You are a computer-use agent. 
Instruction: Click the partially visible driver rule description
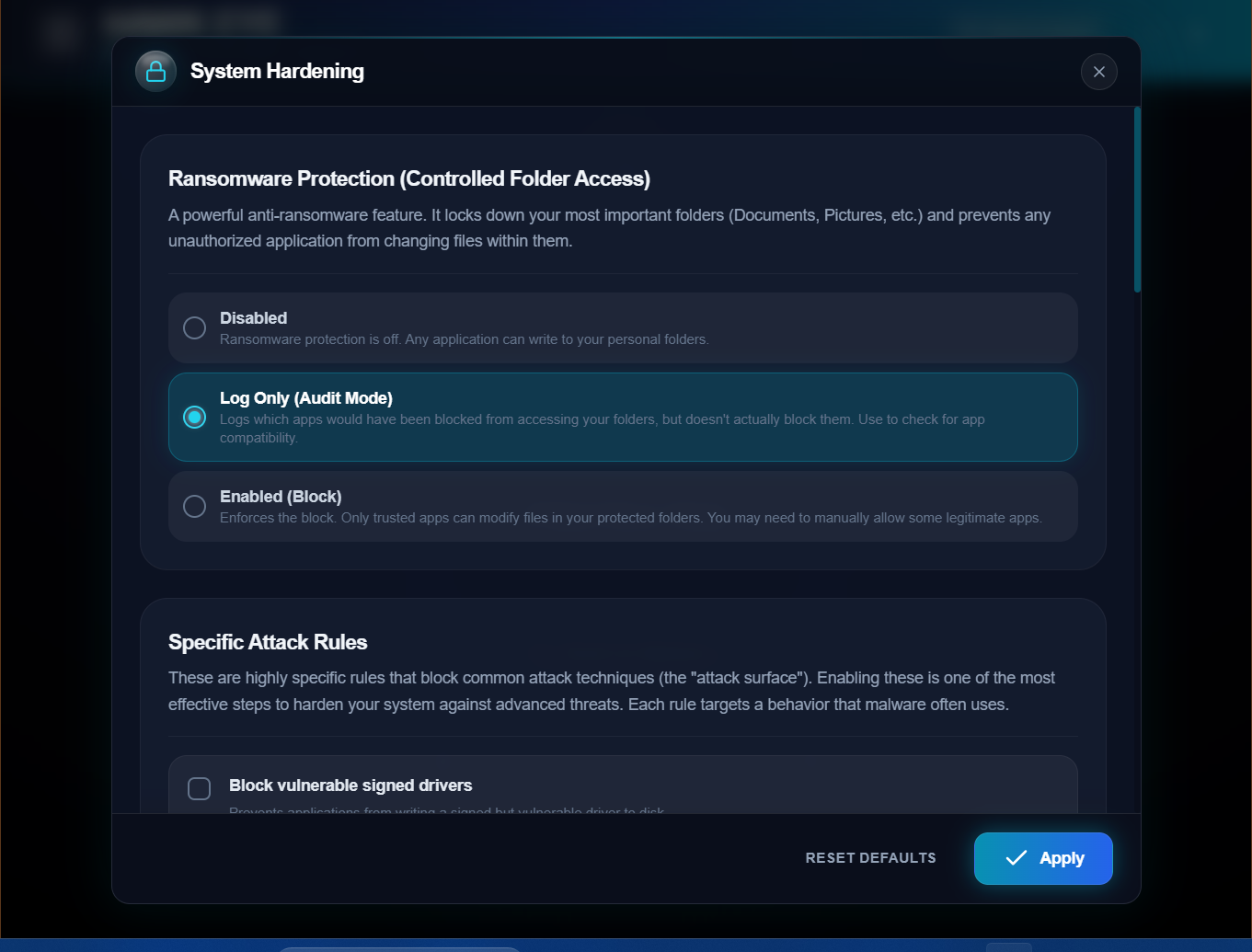[446, 809]
